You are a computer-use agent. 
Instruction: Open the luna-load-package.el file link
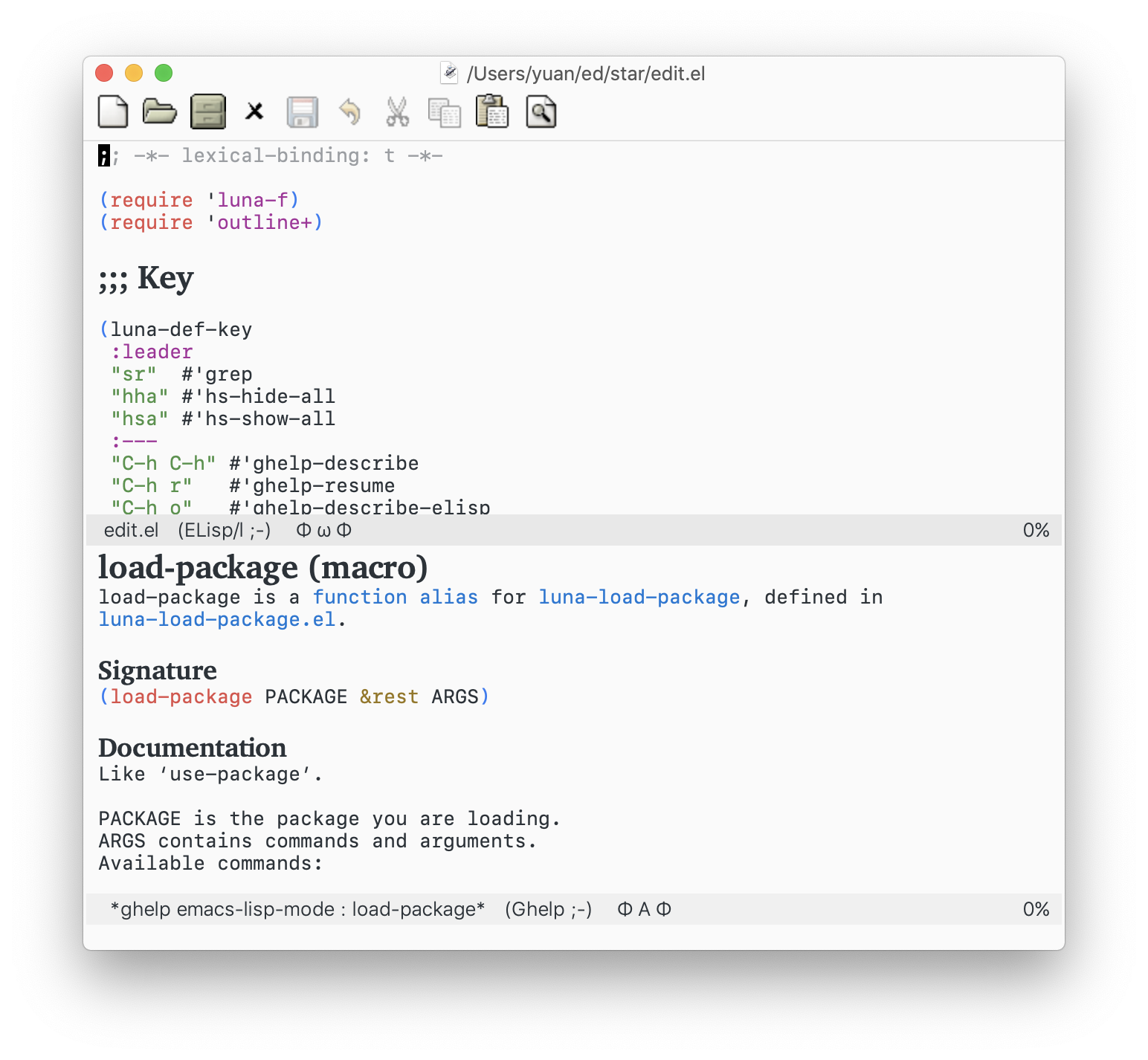pyautogui.click(x=217, y=619)
